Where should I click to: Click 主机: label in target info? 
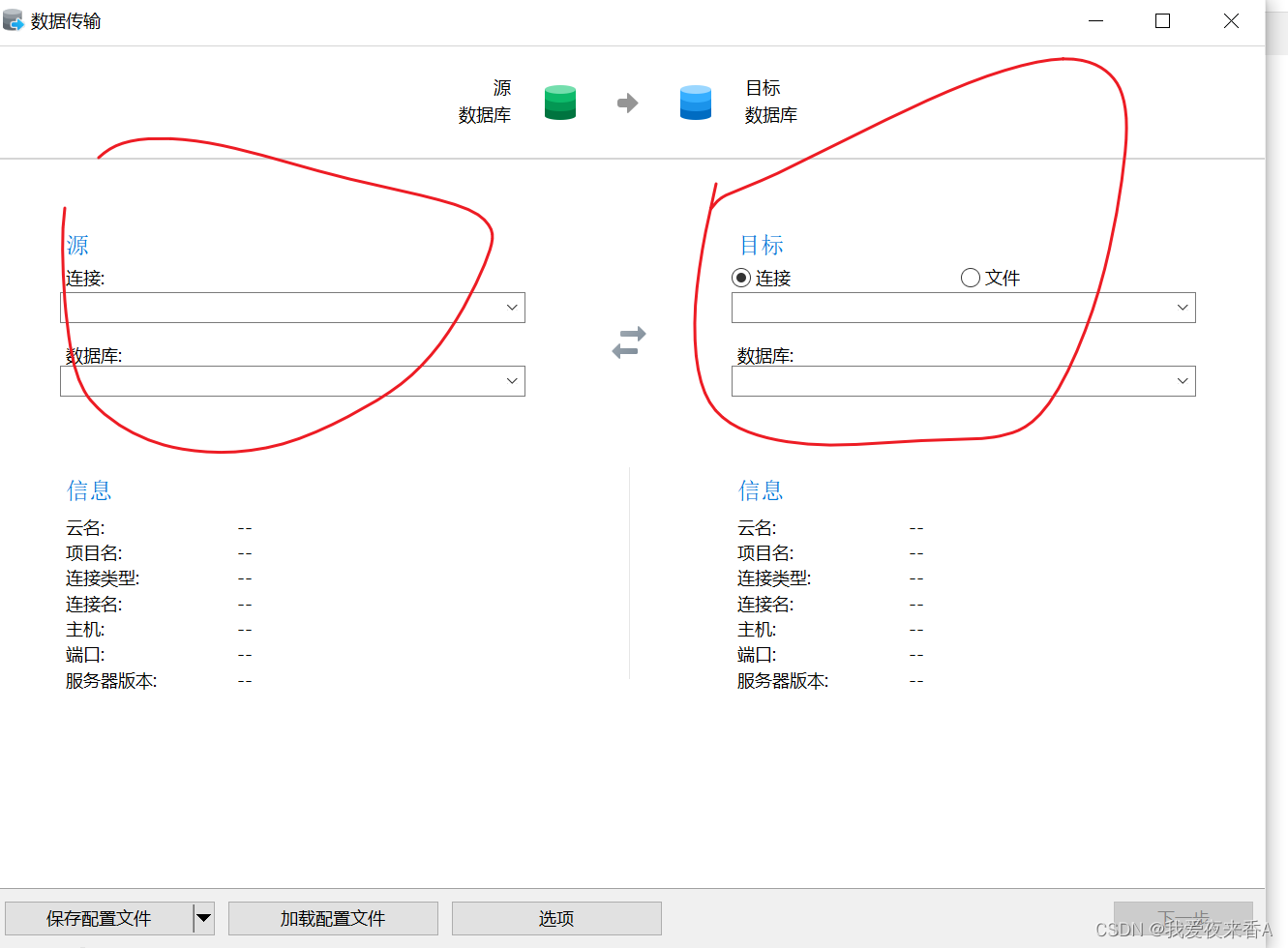[x=757, y=630]
